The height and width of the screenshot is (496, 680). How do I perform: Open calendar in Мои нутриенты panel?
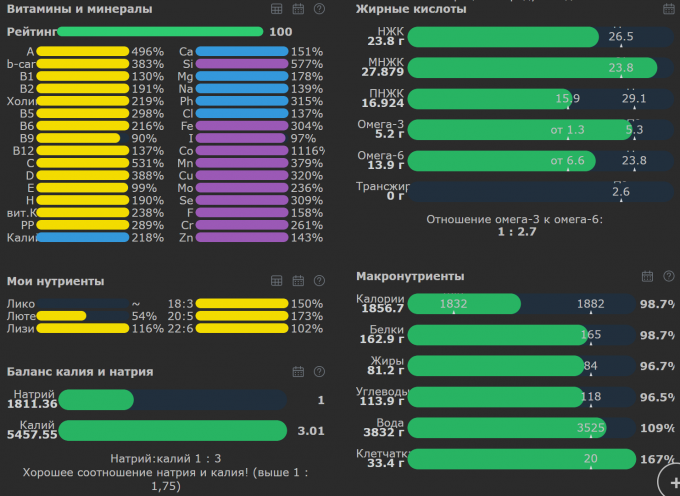pos(298,282)
